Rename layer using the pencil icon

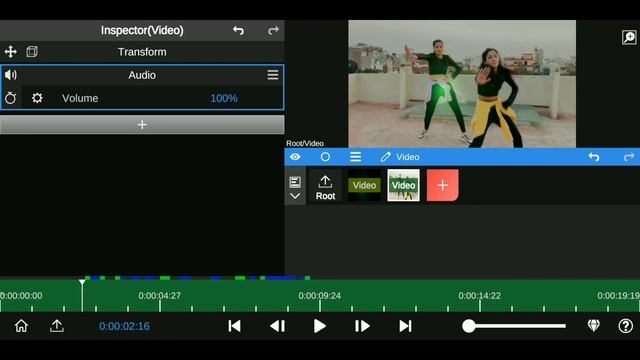pyautogui.click(x=385, y=157)
